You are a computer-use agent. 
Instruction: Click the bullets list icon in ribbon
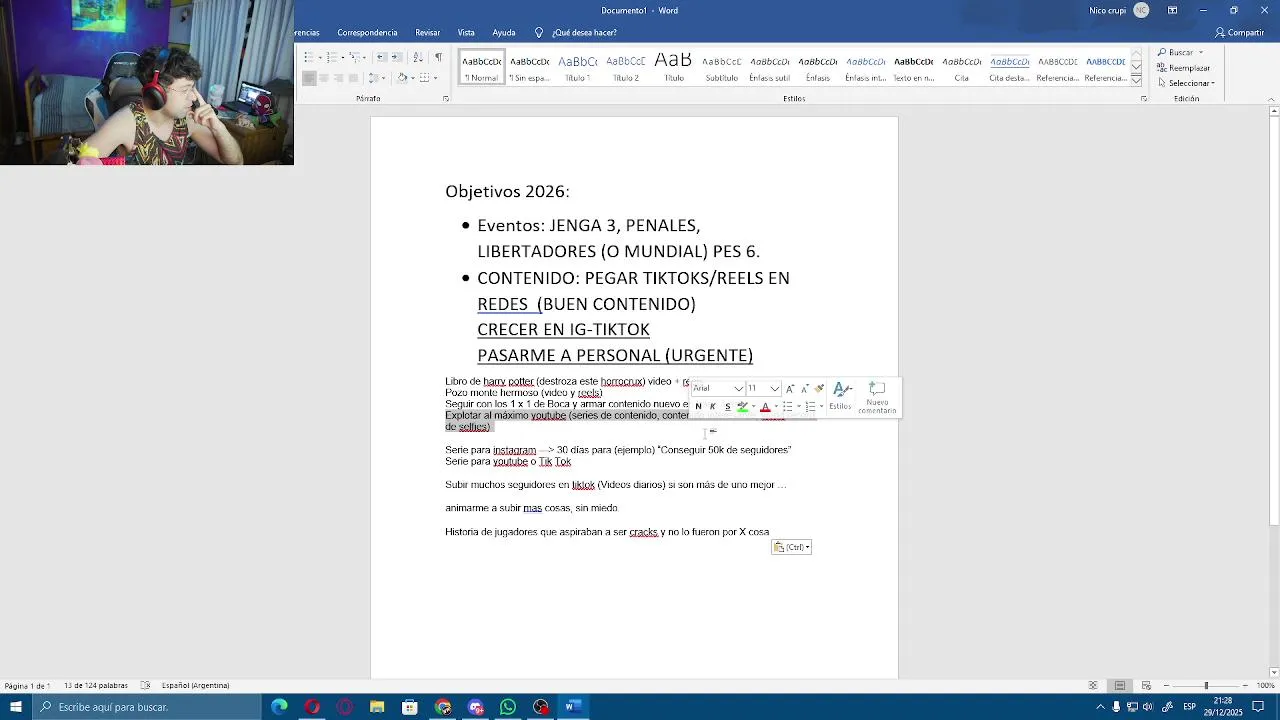pyautogui.click(x=309, y=57)
